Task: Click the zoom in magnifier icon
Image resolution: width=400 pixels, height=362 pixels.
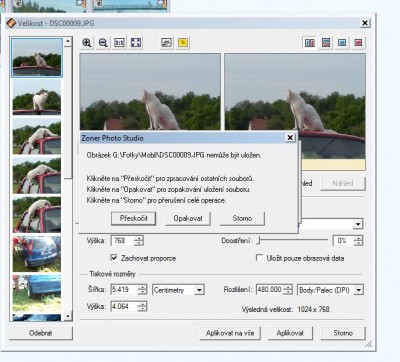Action: 87,43
